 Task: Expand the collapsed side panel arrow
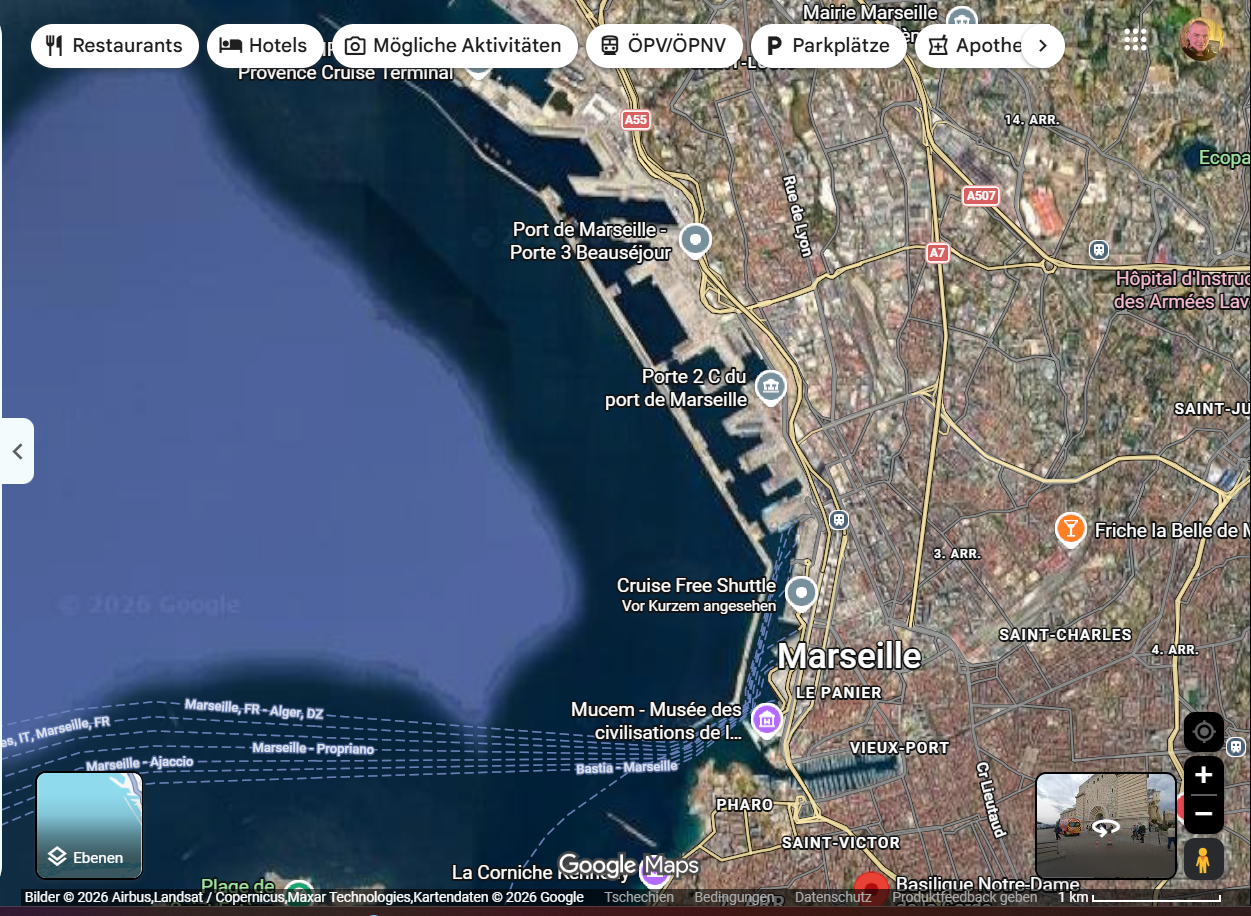click(x=17, y=451)
